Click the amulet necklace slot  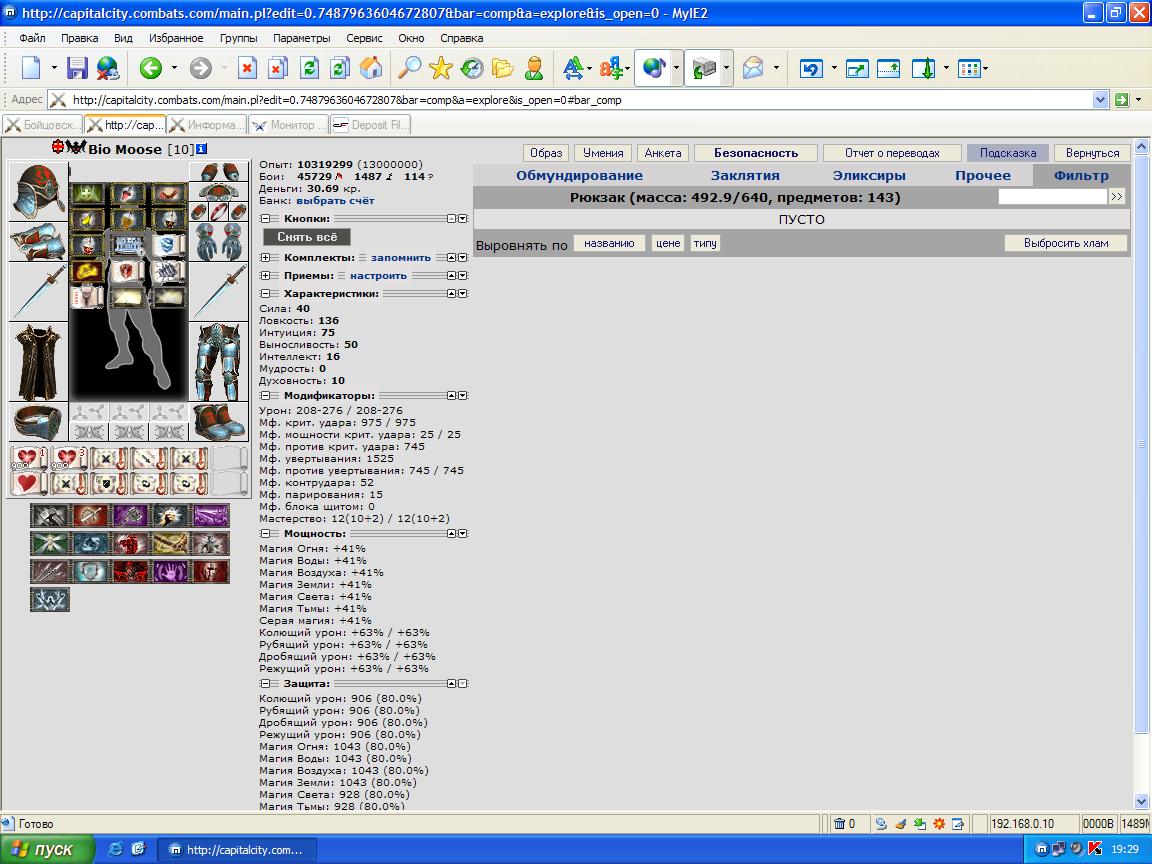click(x=219, y=191)
